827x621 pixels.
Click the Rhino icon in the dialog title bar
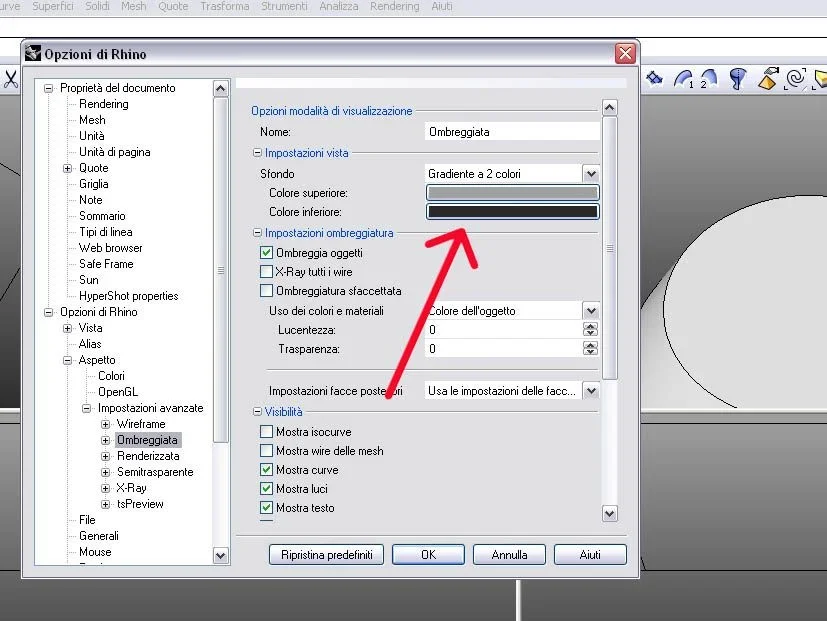pos(33,53)
